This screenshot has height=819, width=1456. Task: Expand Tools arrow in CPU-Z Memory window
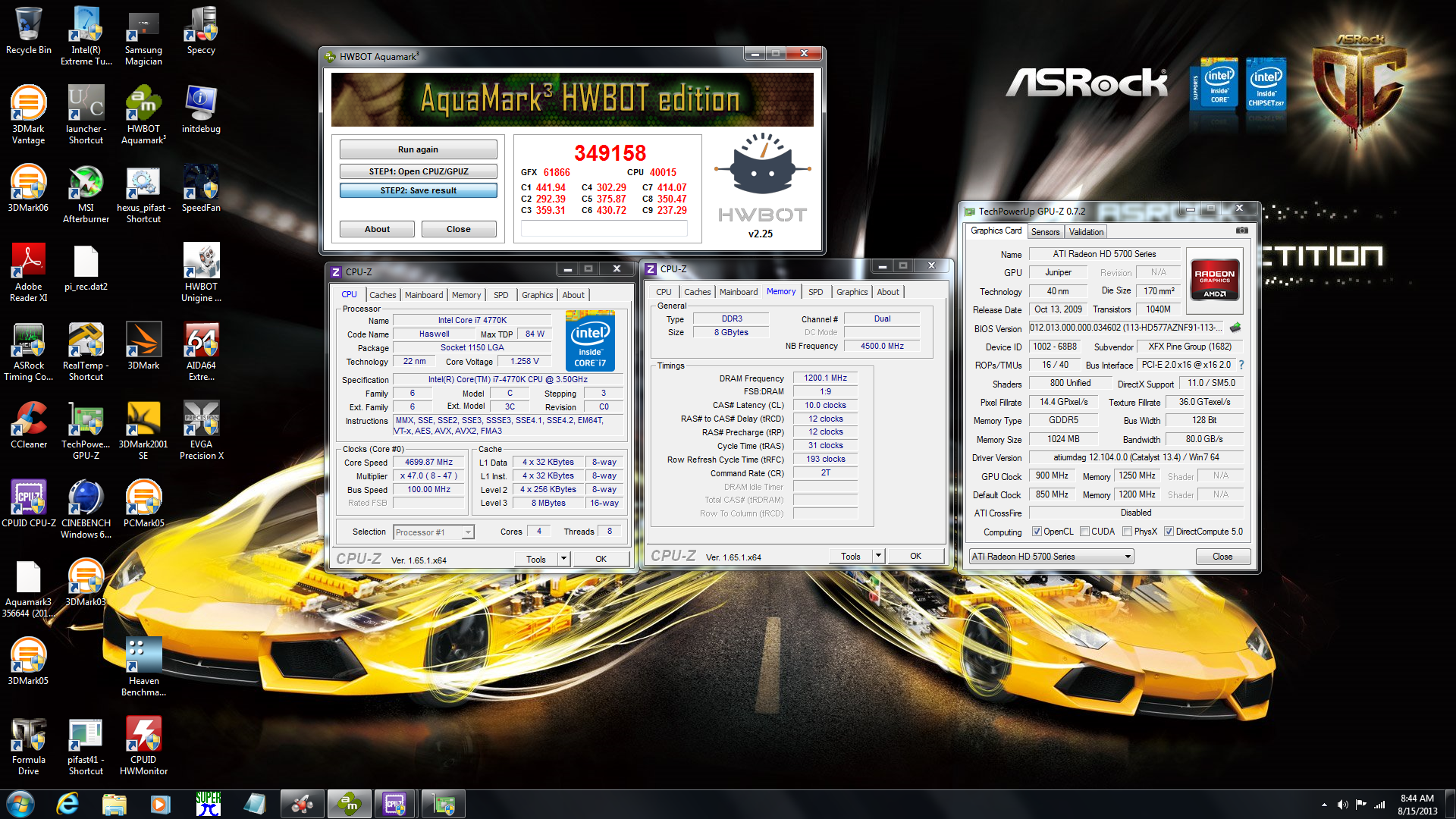tap(878, 556)
